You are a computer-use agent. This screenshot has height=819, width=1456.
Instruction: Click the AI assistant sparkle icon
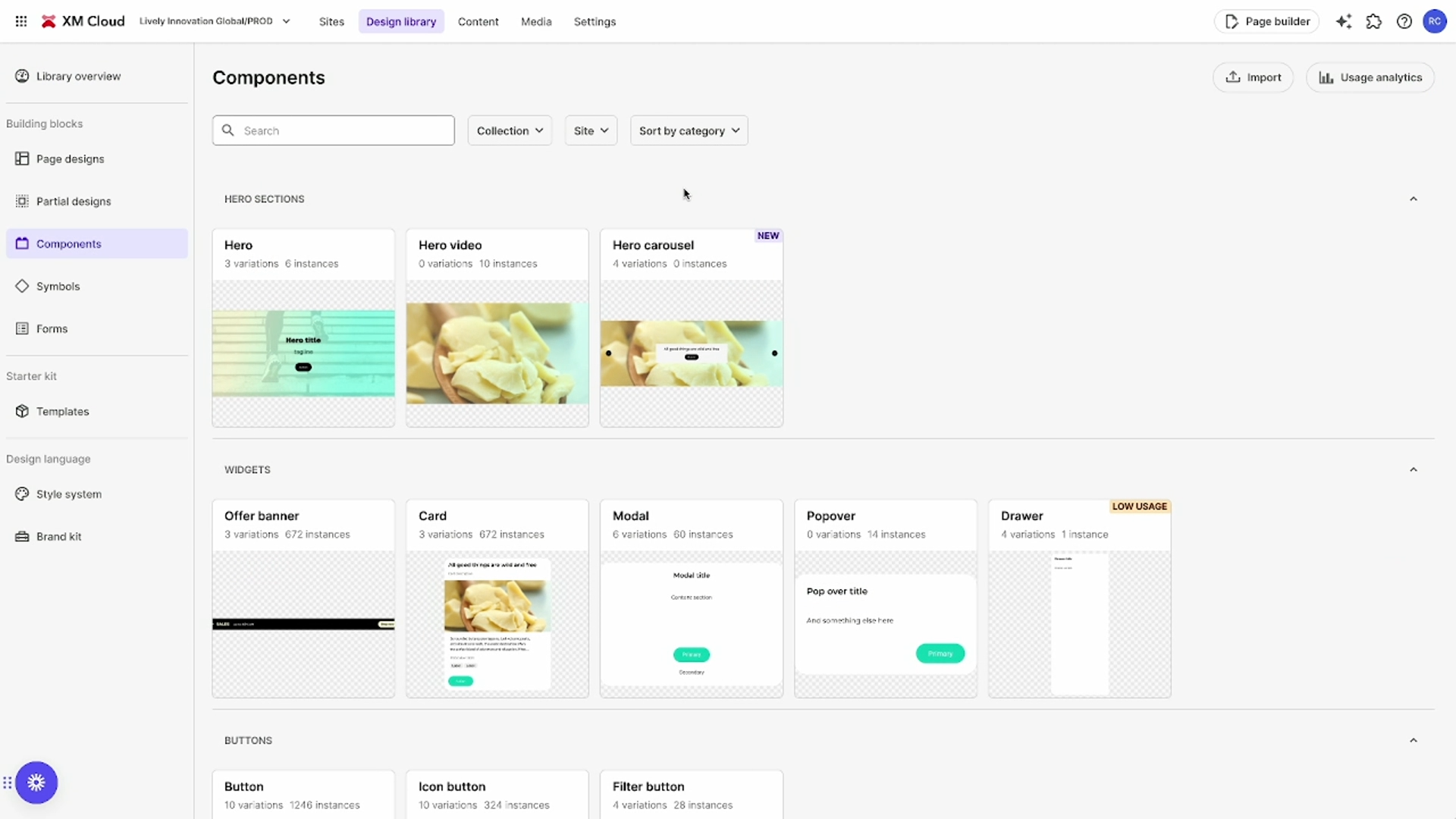(x=1344, y=21)
